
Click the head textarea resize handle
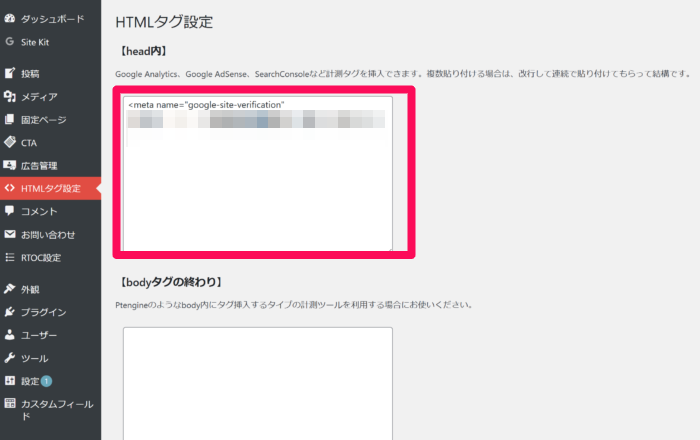(390, 249)
